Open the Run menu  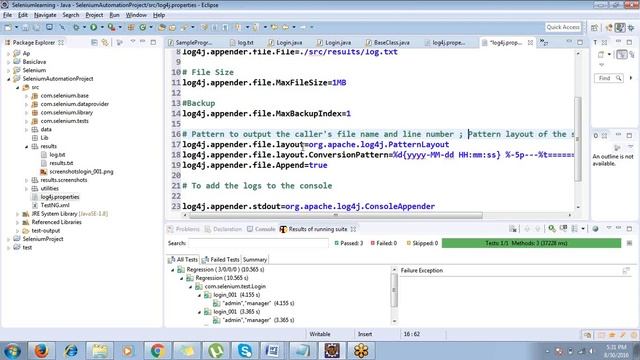click(x=114, y=15)
